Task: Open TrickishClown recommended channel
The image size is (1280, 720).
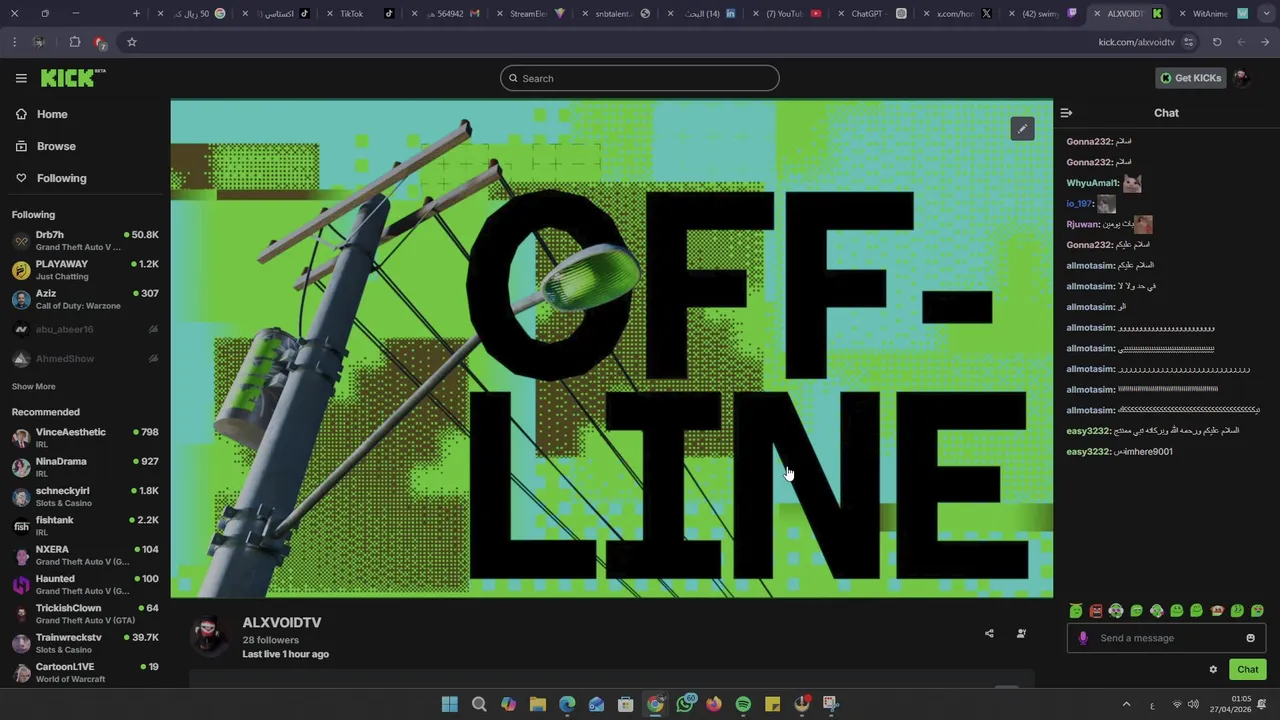Action: point(85,614)
